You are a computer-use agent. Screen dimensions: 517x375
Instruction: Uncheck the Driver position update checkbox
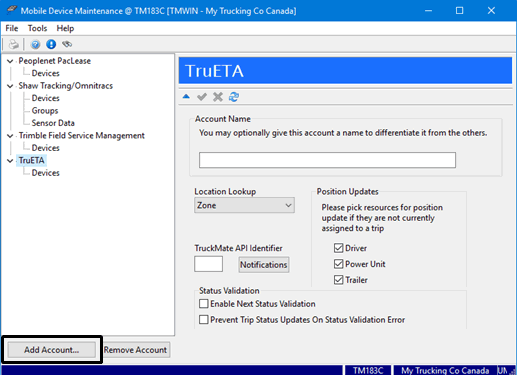[x=338, y=248]
